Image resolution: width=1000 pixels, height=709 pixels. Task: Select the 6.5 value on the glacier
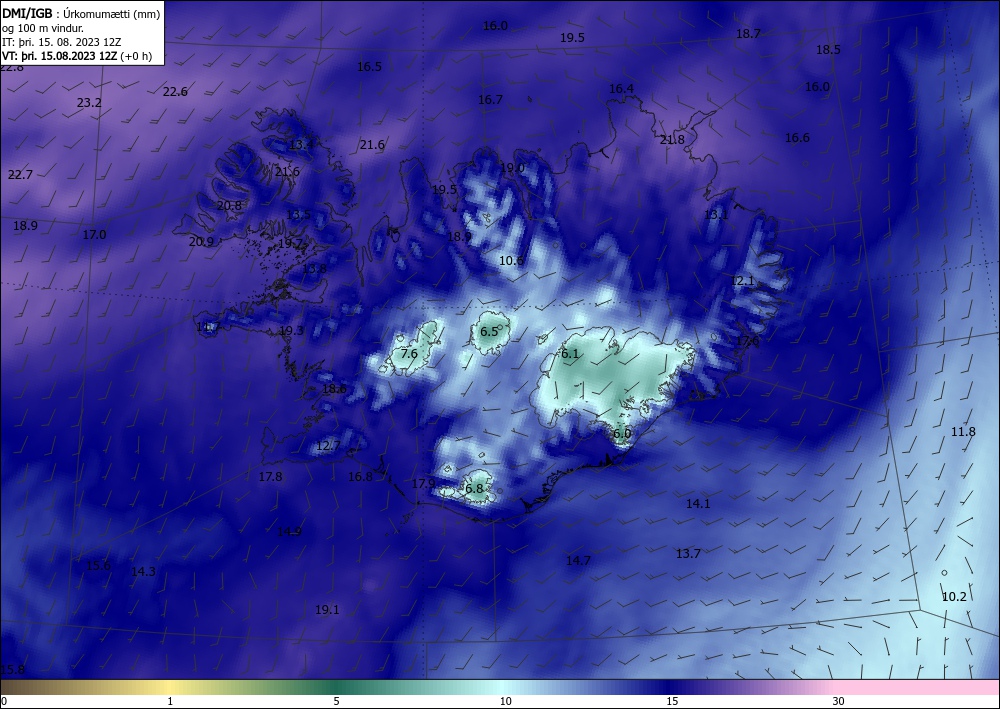(489, 332)
